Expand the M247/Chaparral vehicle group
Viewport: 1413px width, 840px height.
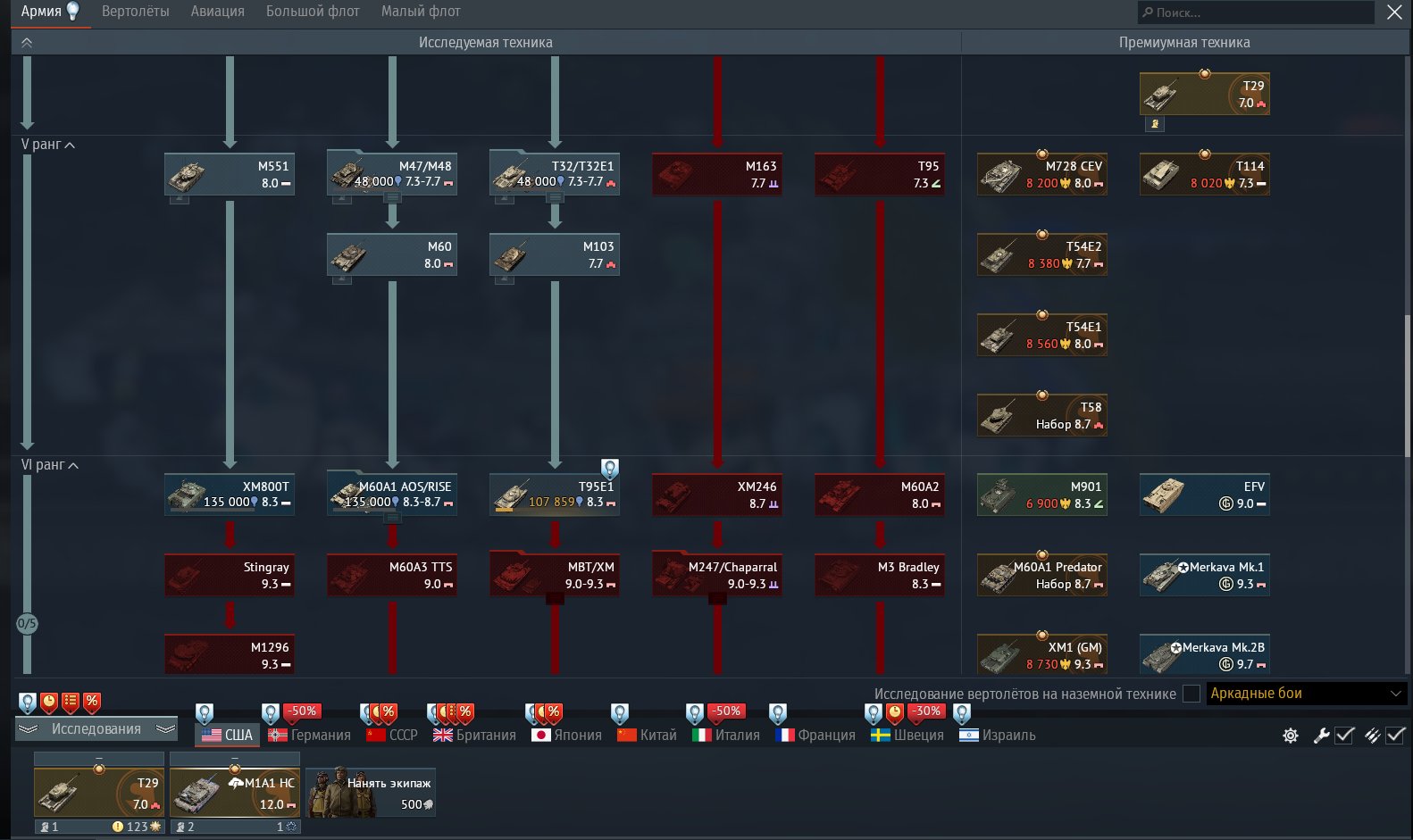click(717, 599)
